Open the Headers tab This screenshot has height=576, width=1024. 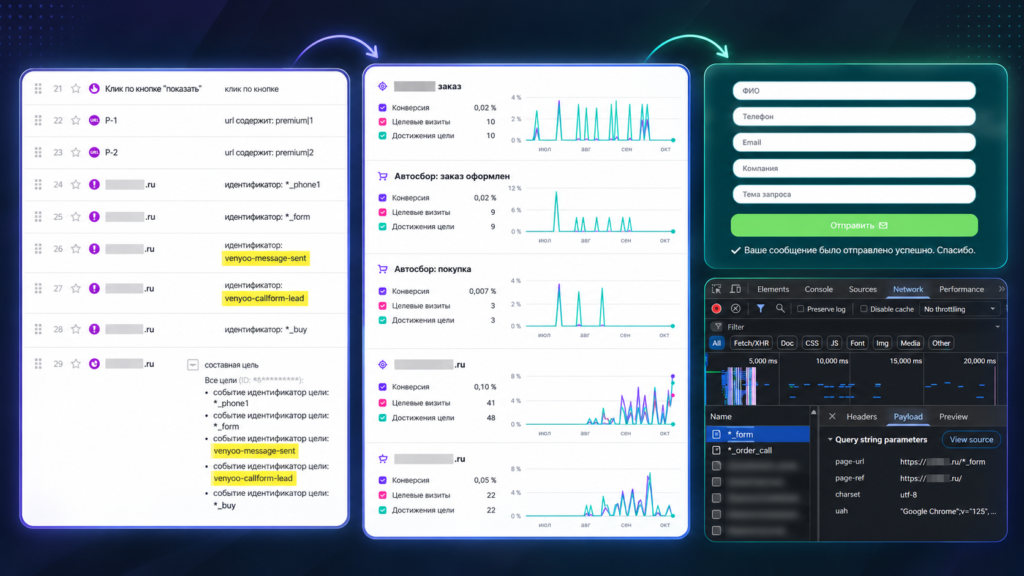[x=861, y=417]
